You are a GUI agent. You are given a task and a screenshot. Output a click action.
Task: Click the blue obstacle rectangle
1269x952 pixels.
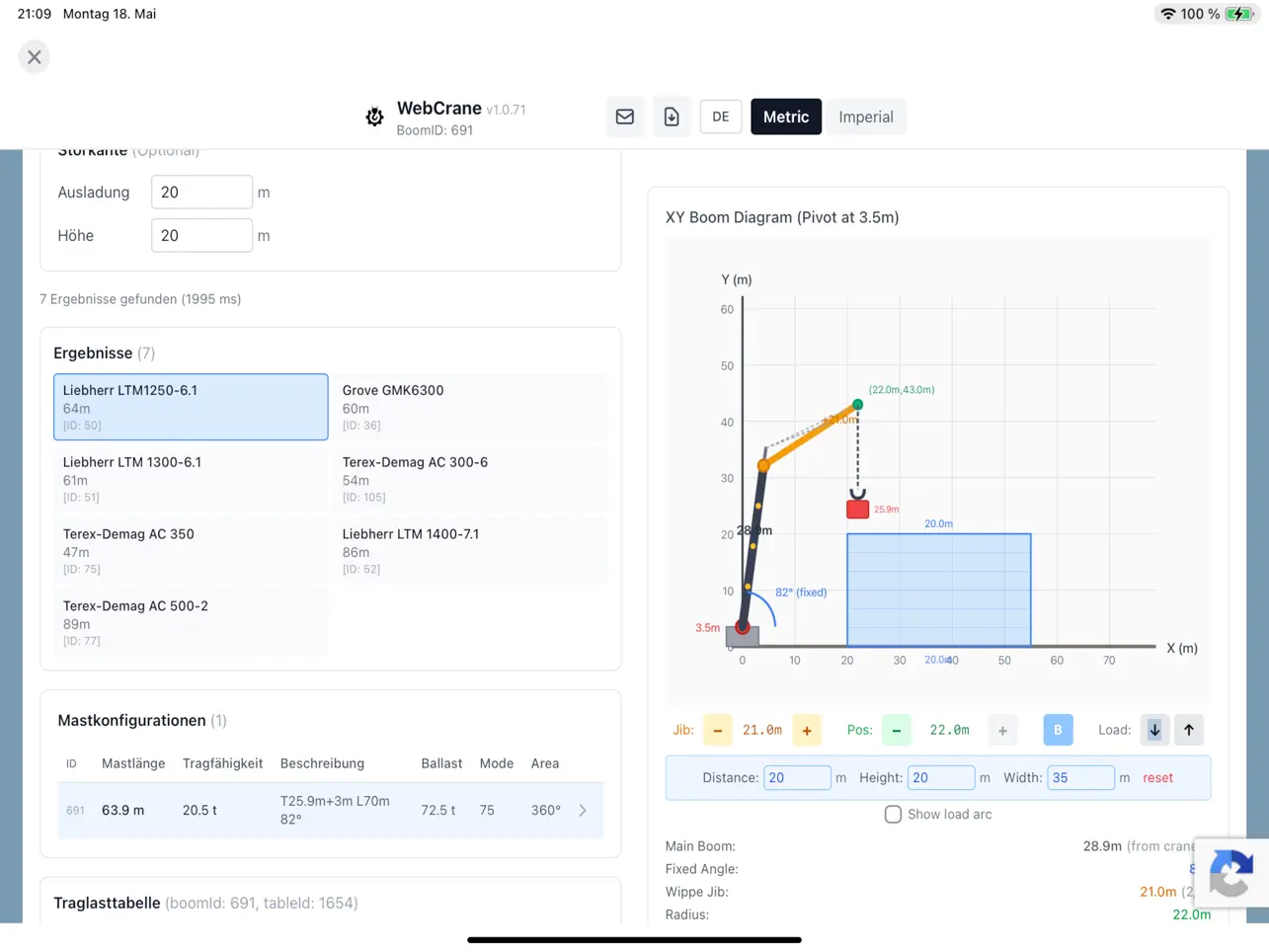pyautogui.click(x=939, y=591)
